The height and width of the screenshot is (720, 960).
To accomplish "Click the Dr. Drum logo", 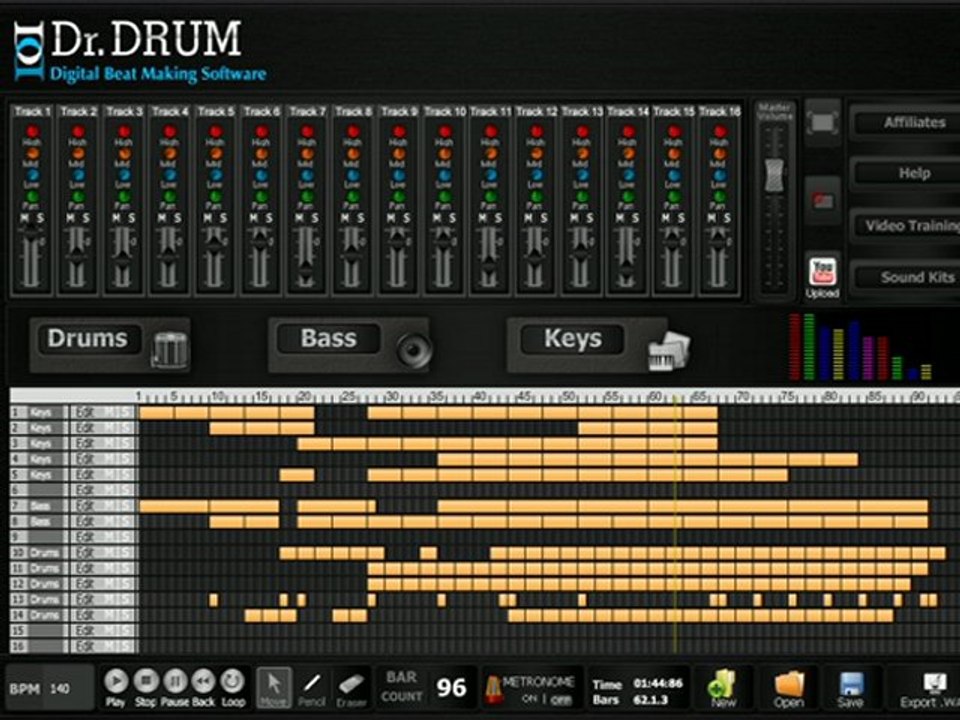I will (x=140, y=52).
